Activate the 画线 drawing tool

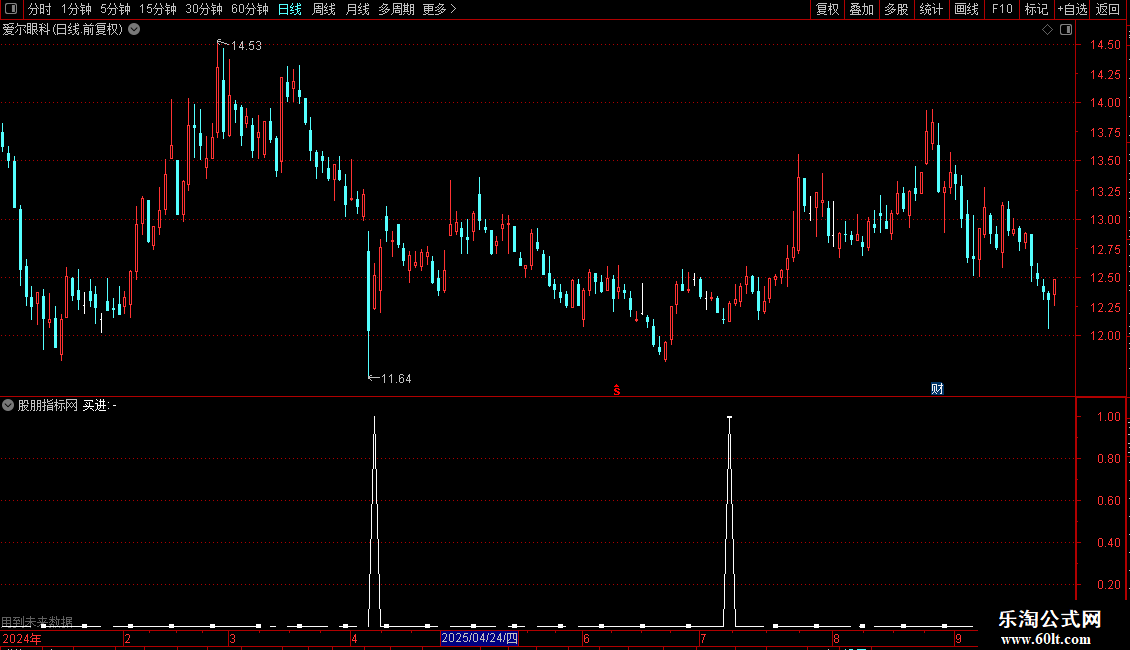pos(966,9)
